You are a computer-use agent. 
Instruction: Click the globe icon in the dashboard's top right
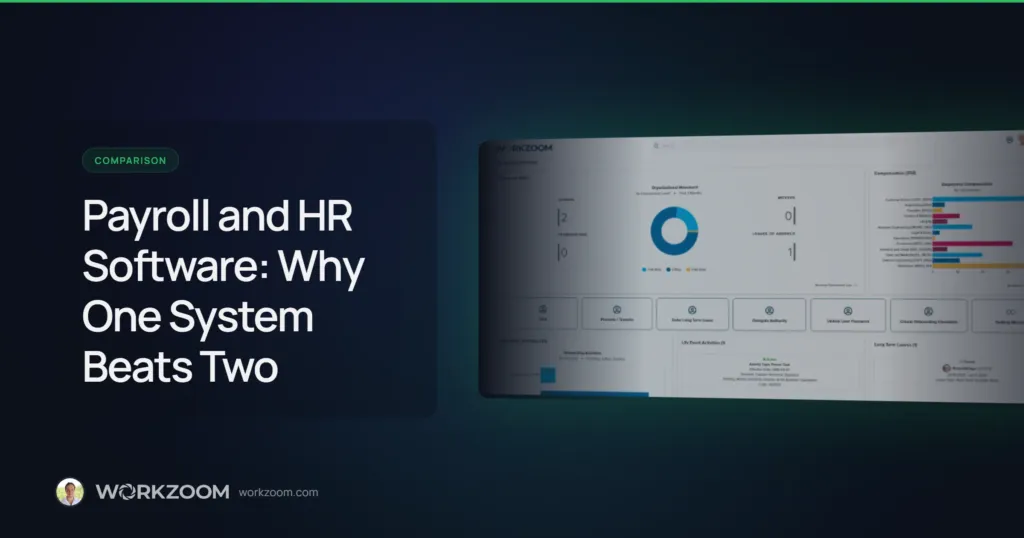1010,140
